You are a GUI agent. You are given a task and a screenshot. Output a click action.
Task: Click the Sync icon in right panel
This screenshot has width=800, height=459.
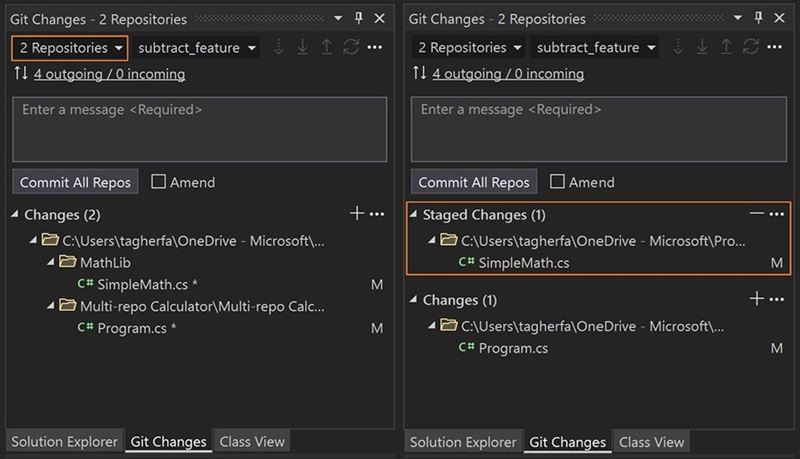tap(751, 47)
